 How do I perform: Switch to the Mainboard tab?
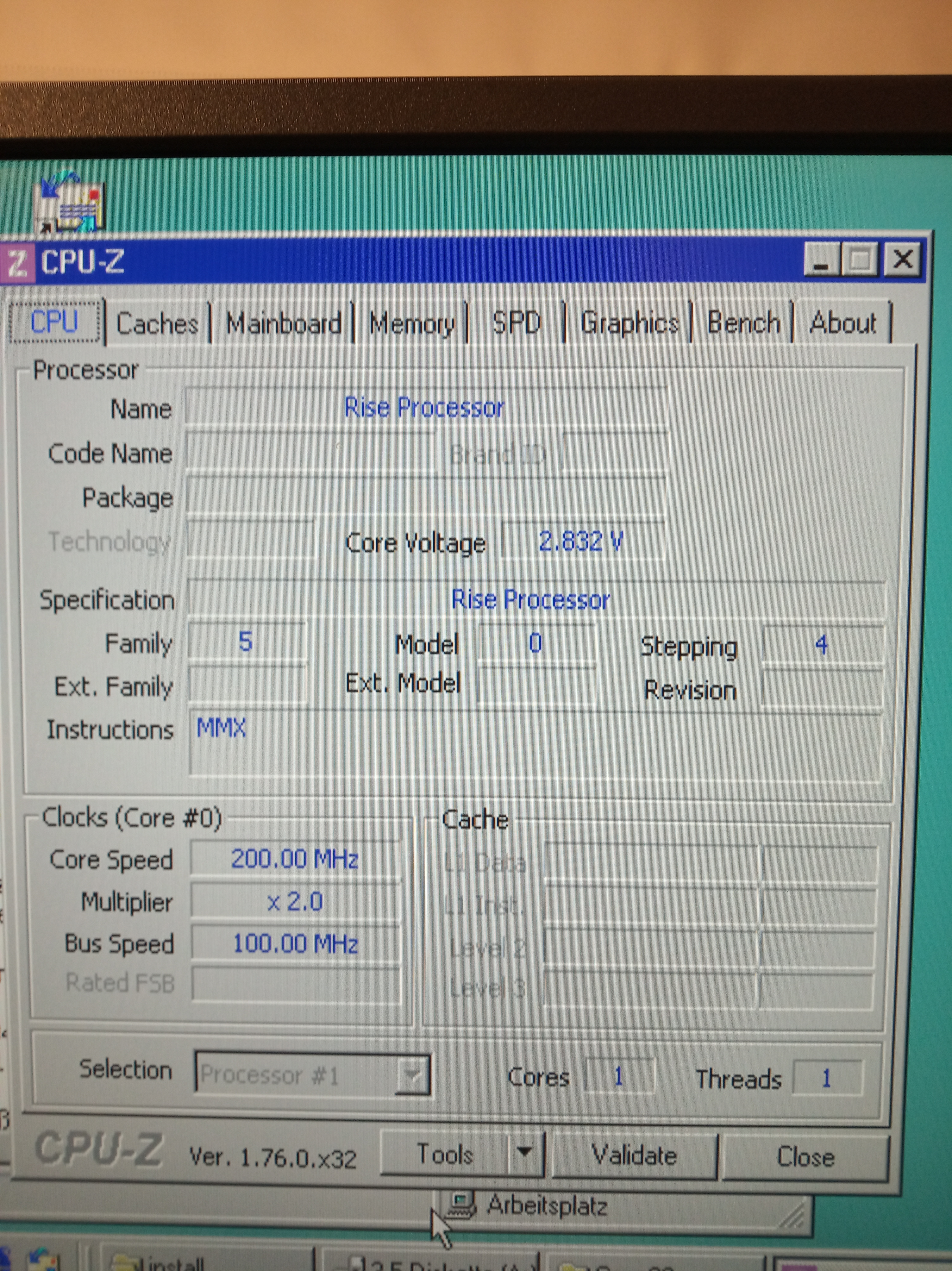283,323
